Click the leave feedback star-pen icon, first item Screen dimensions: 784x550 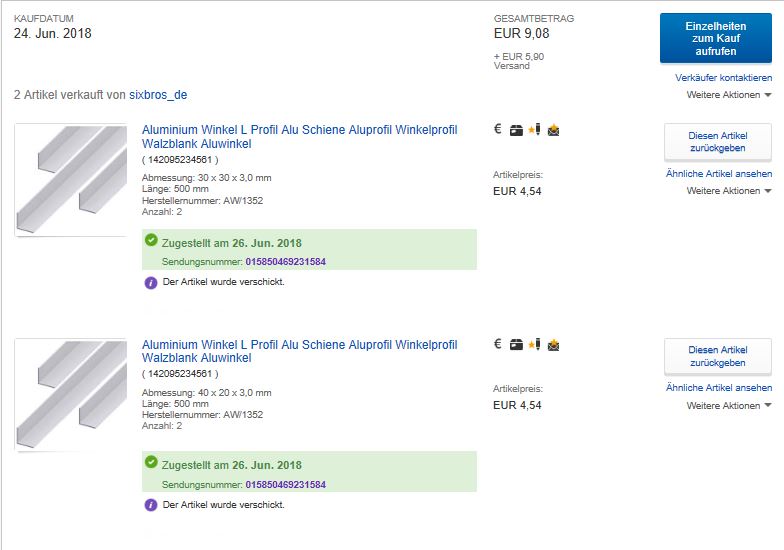[534, 129]
